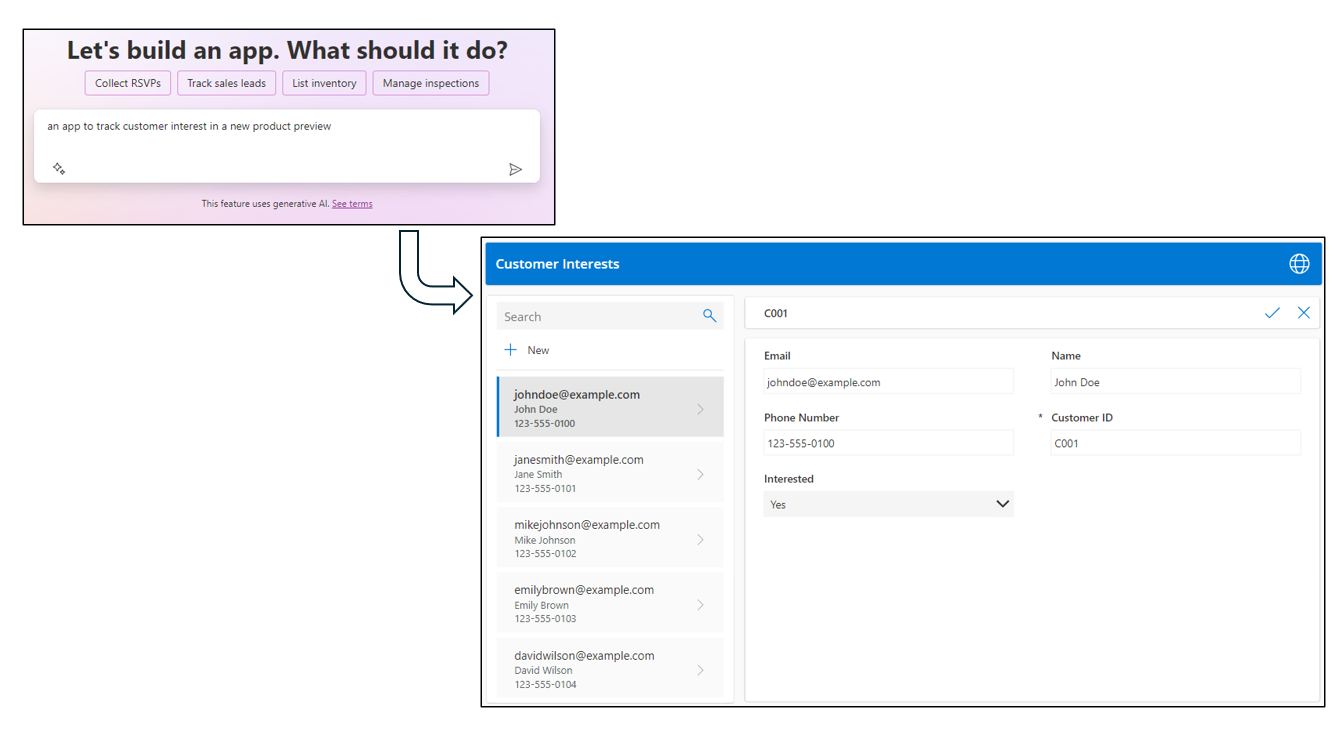Click the checkmark save icon for C001

1272,313
